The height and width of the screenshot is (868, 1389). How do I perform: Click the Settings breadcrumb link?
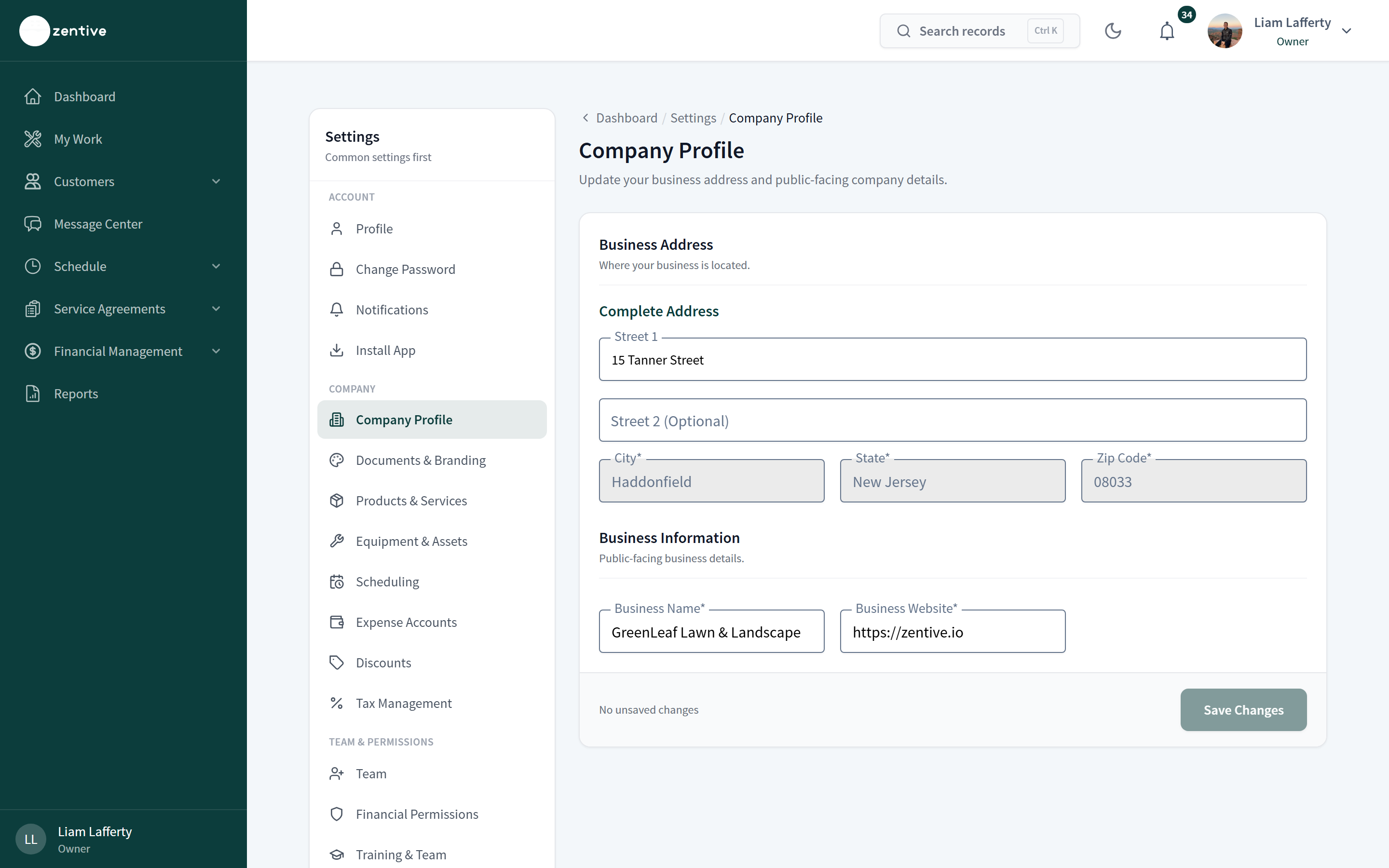[x=694, y=118]
